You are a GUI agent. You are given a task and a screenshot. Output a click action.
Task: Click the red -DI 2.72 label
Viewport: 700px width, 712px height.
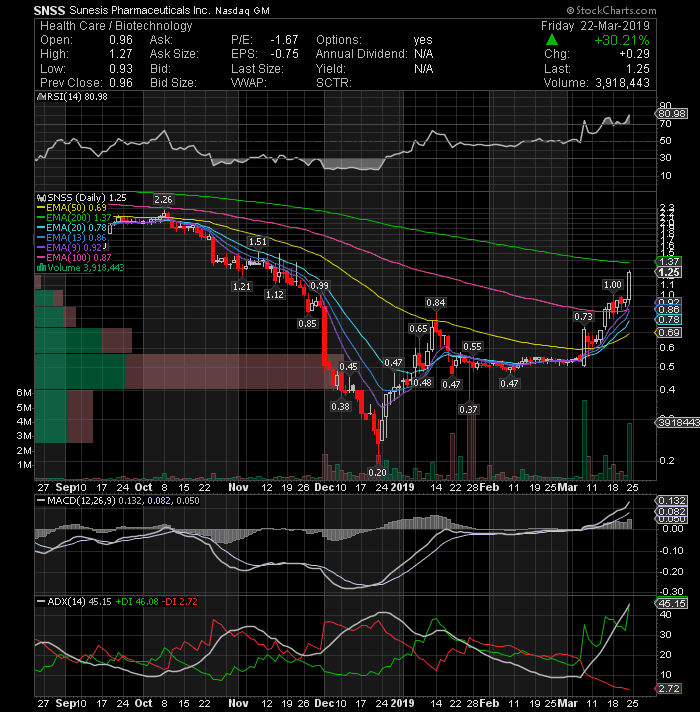[x=180, y=602]
